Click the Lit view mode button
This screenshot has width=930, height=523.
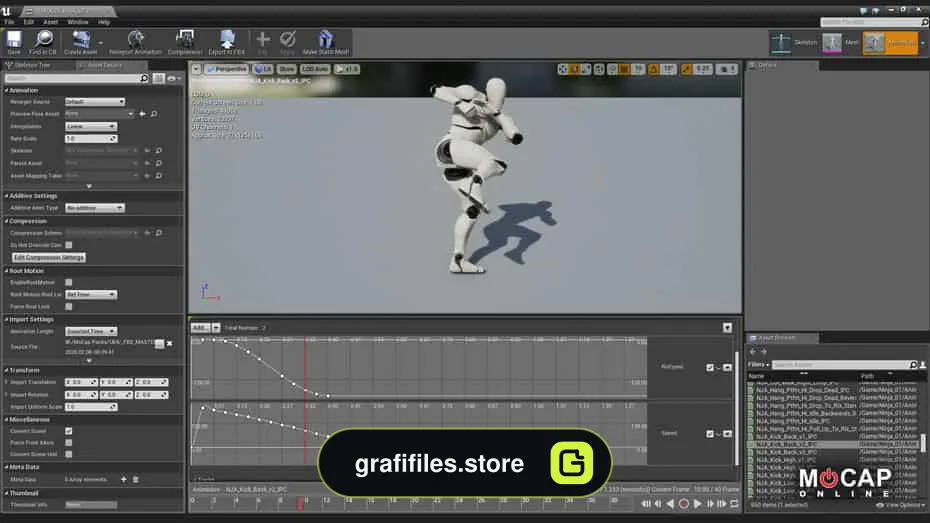click(x=263, y=69)
